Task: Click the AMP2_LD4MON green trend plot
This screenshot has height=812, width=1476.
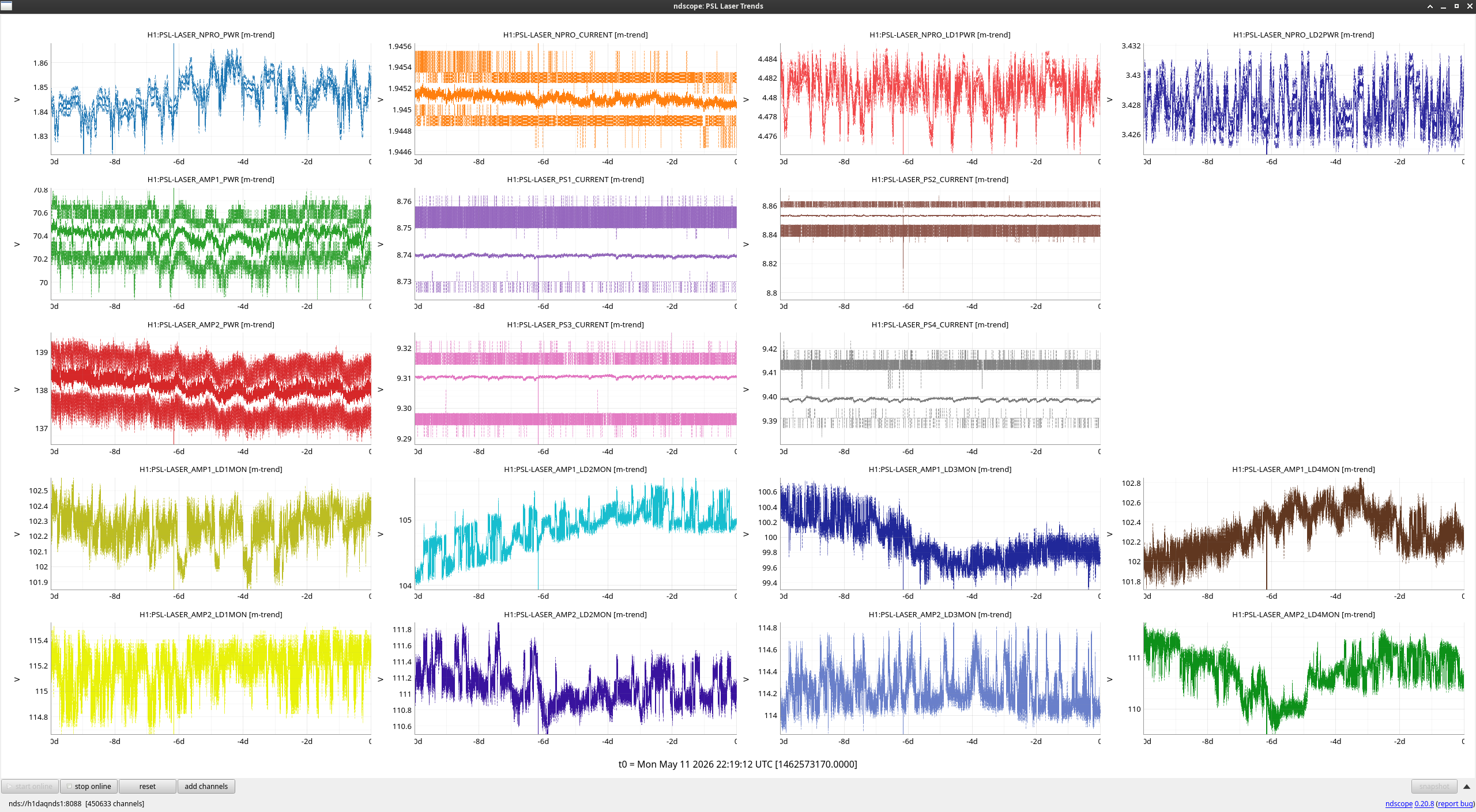Action: coord(1304,678)
